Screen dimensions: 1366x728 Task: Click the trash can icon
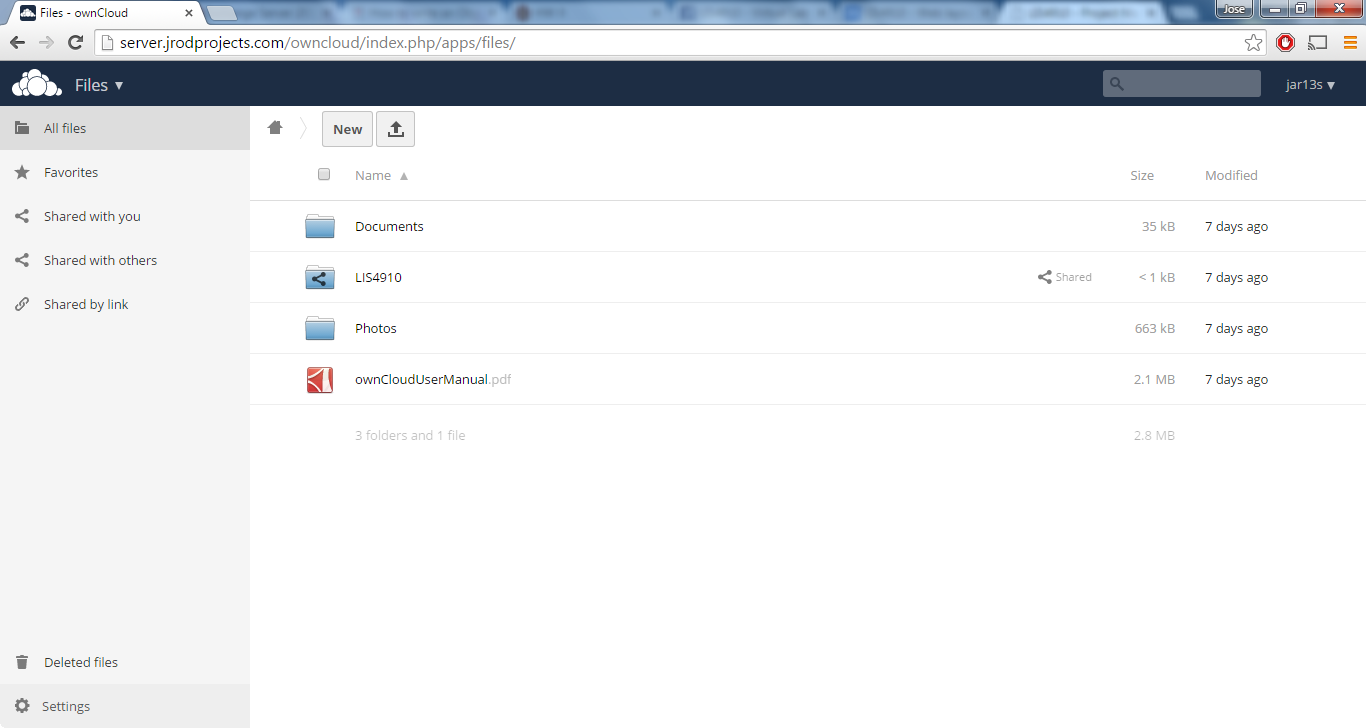pos(22,662)
